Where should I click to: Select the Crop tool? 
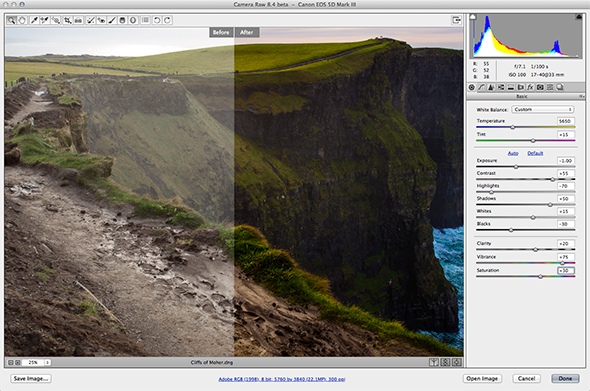[68, 20]
